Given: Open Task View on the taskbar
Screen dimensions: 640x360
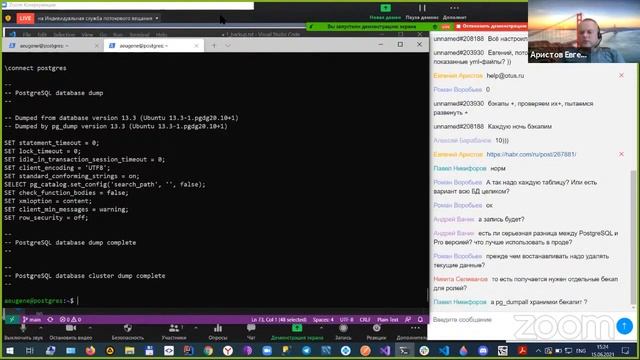Looking at the screenshot, I should [29, 351].
